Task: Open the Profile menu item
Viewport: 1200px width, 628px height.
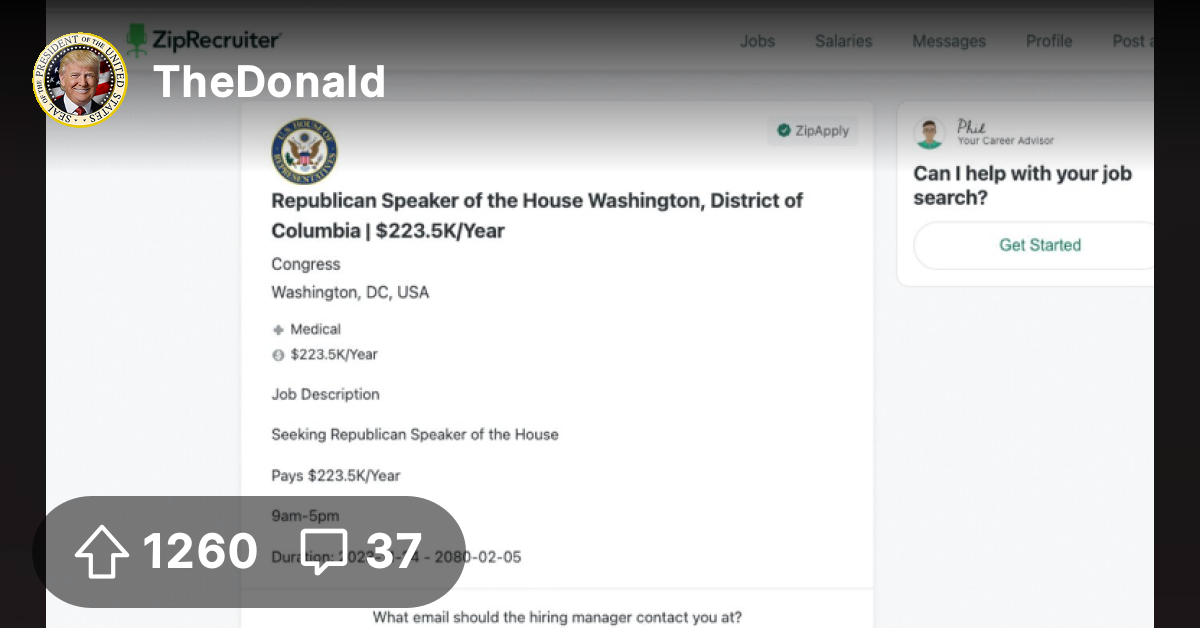Action: (1048, 41)
